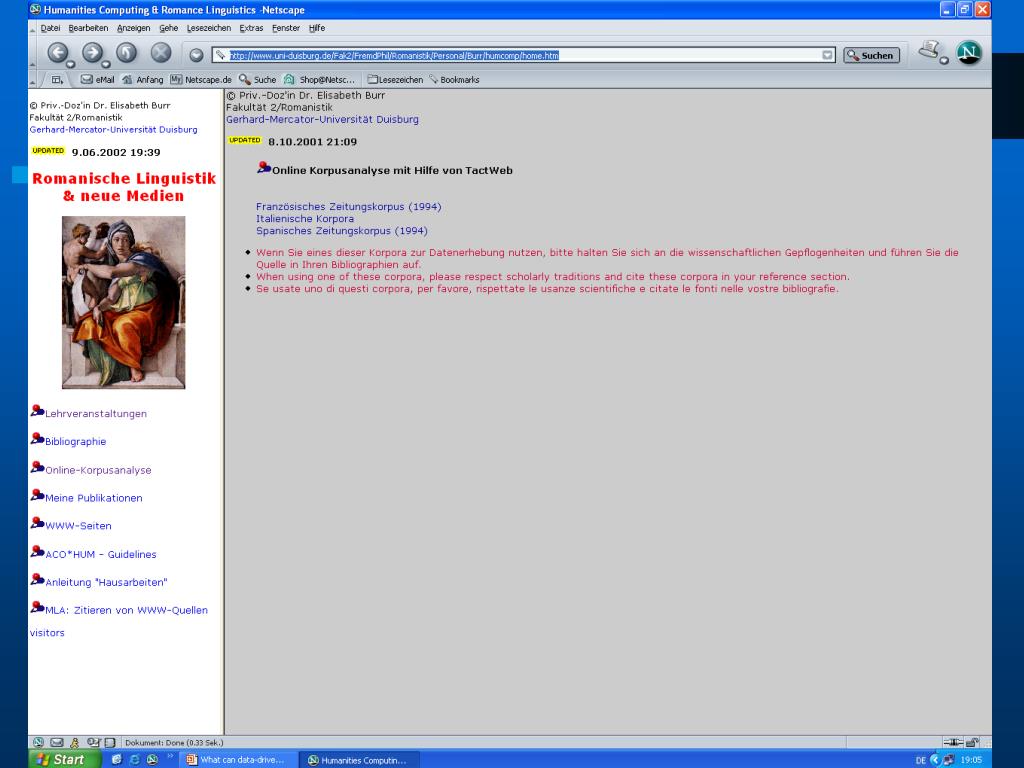Open Gerhard-Mercator-Universität Duisburg link in left frame
Image resolution: width=1024 pixels, height=768 pixels.
coord(113,129)
